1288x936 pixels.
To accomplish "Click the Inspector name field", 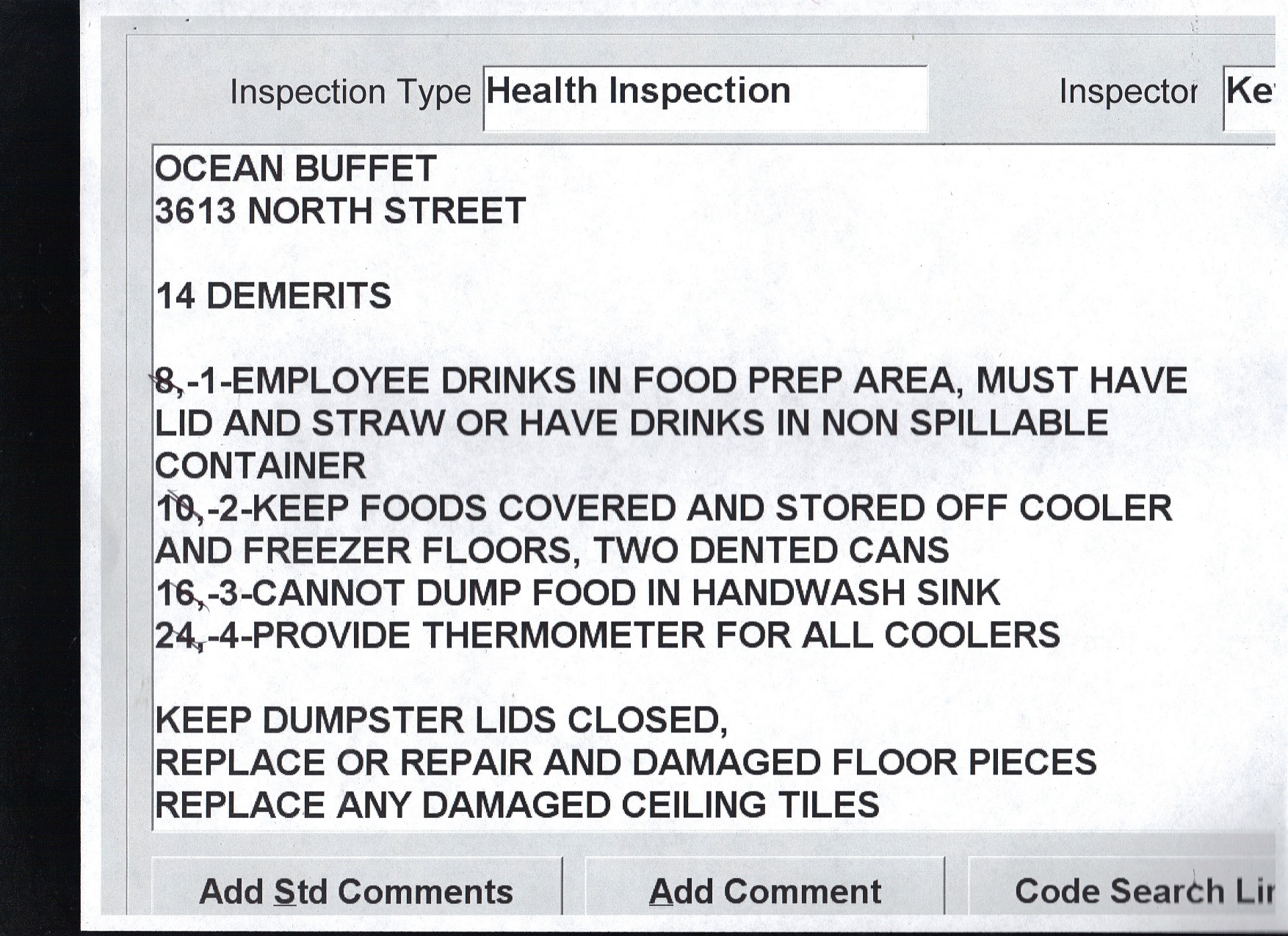I will [x=1250, y=97].
